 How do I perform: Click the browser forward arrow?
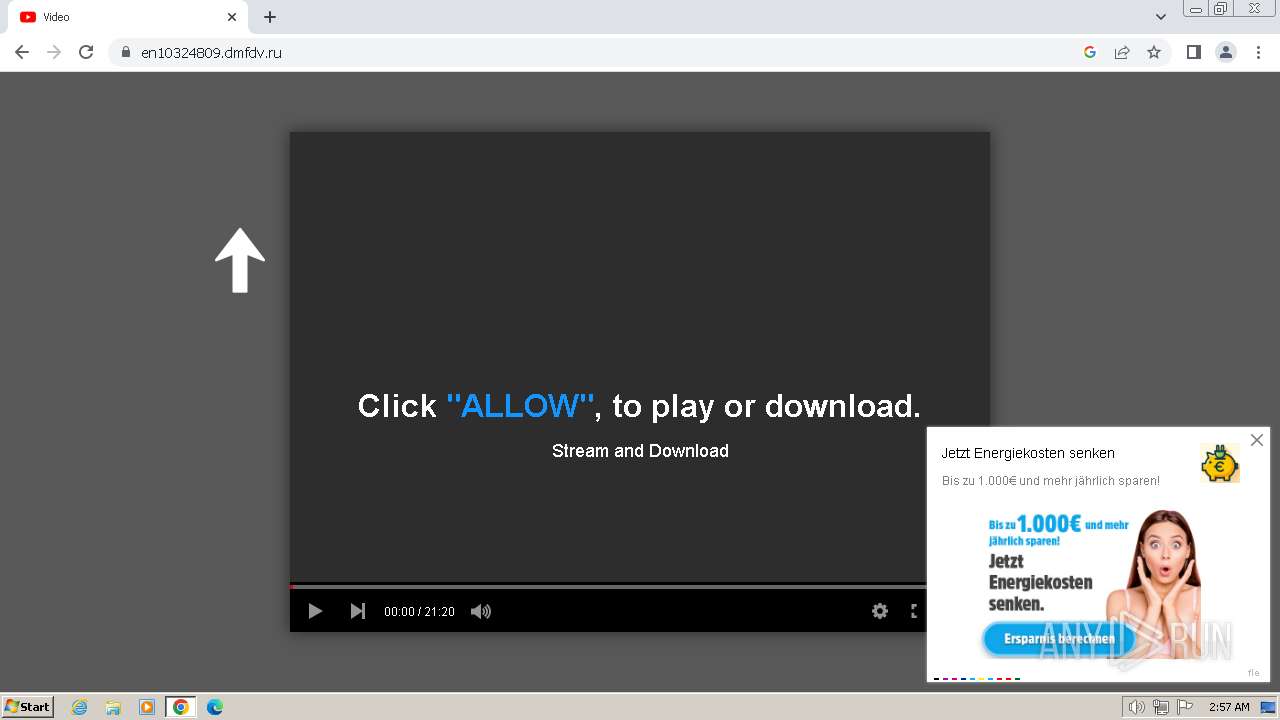pos(54,52)
